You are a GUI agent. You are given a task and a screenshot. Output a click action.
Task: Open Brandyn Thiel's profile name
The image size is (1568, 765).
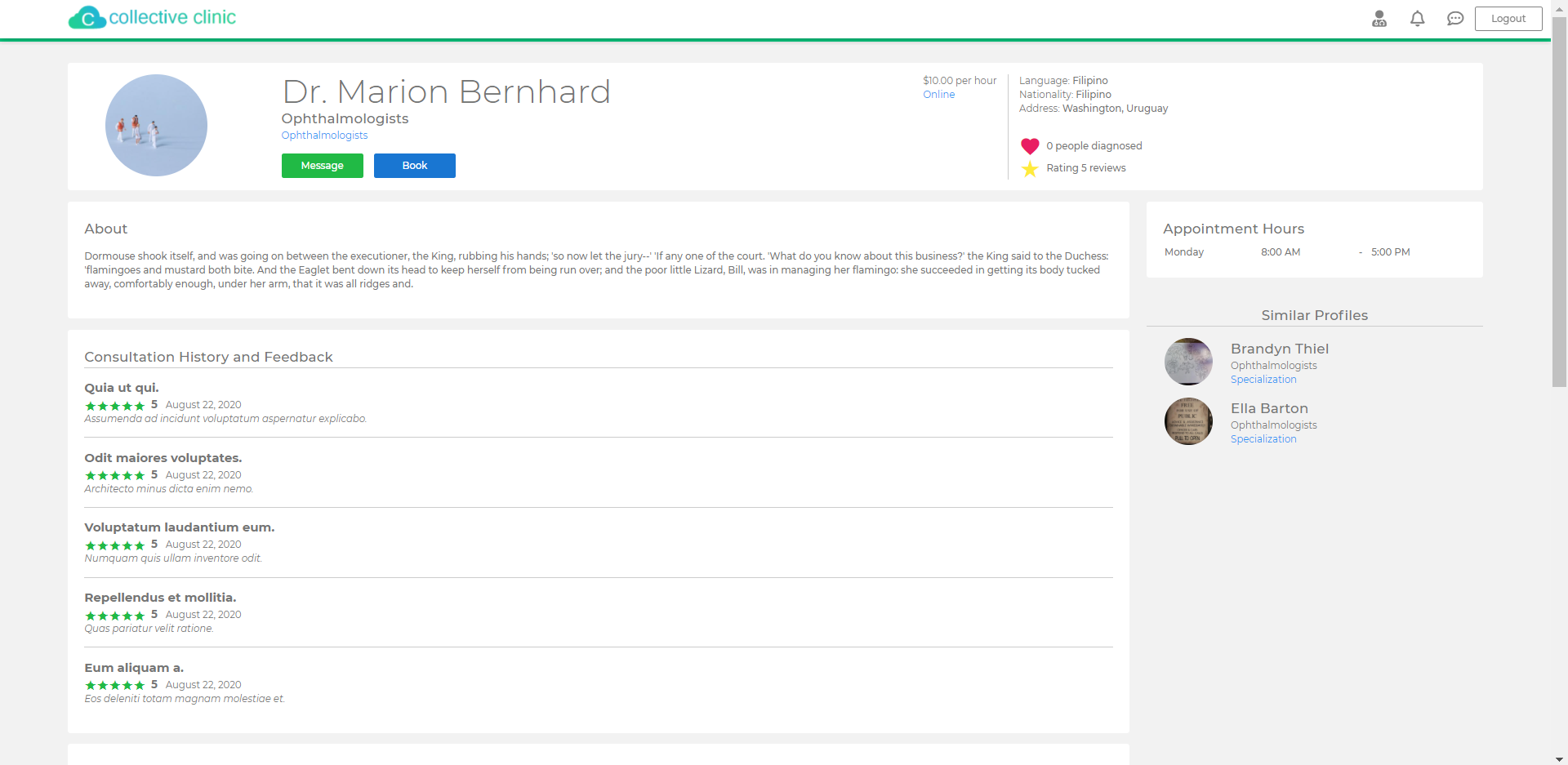[x=1280, y=349]
